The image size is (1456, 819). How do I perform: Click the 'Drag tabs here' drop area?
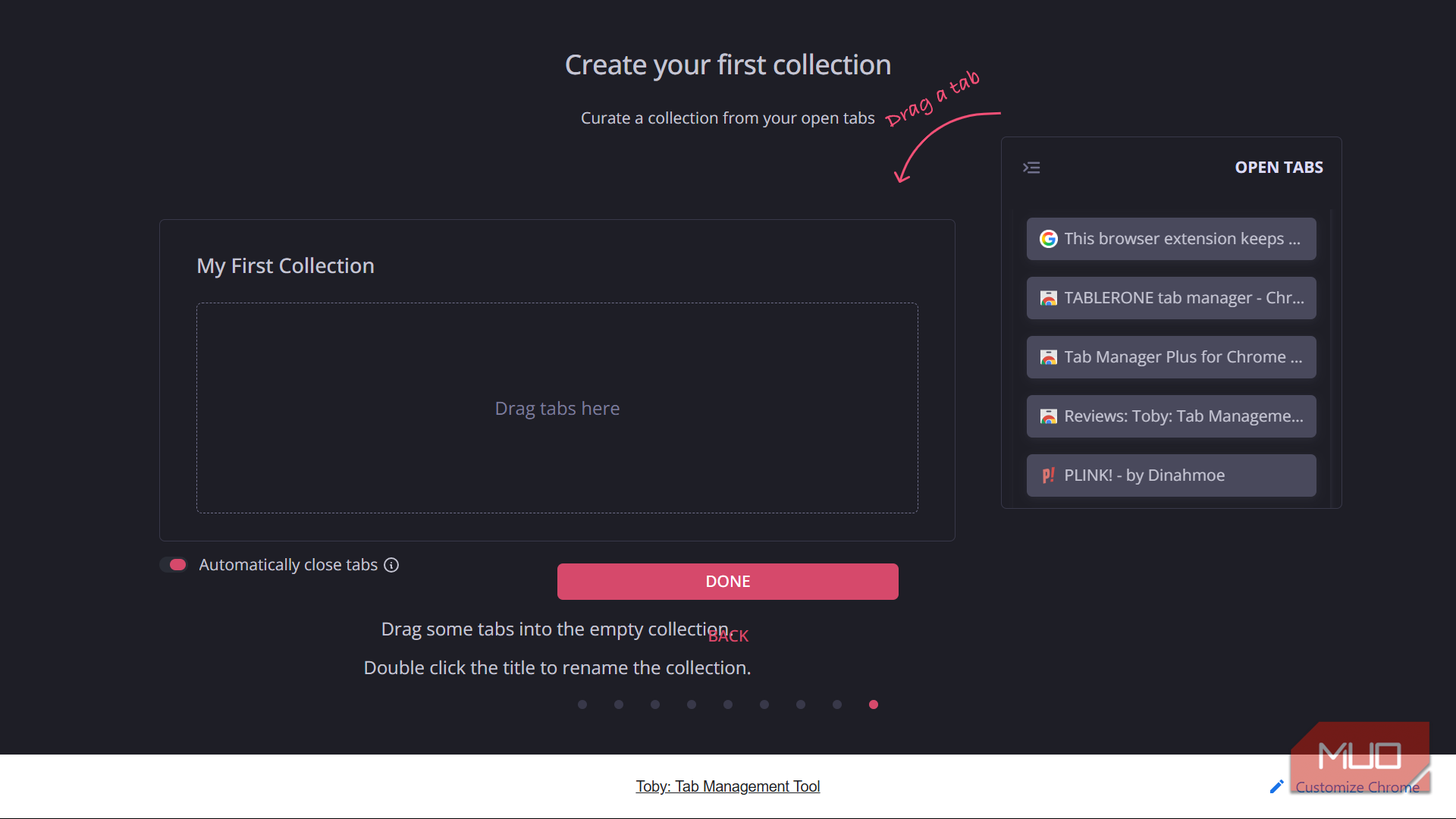click(557, 408)
